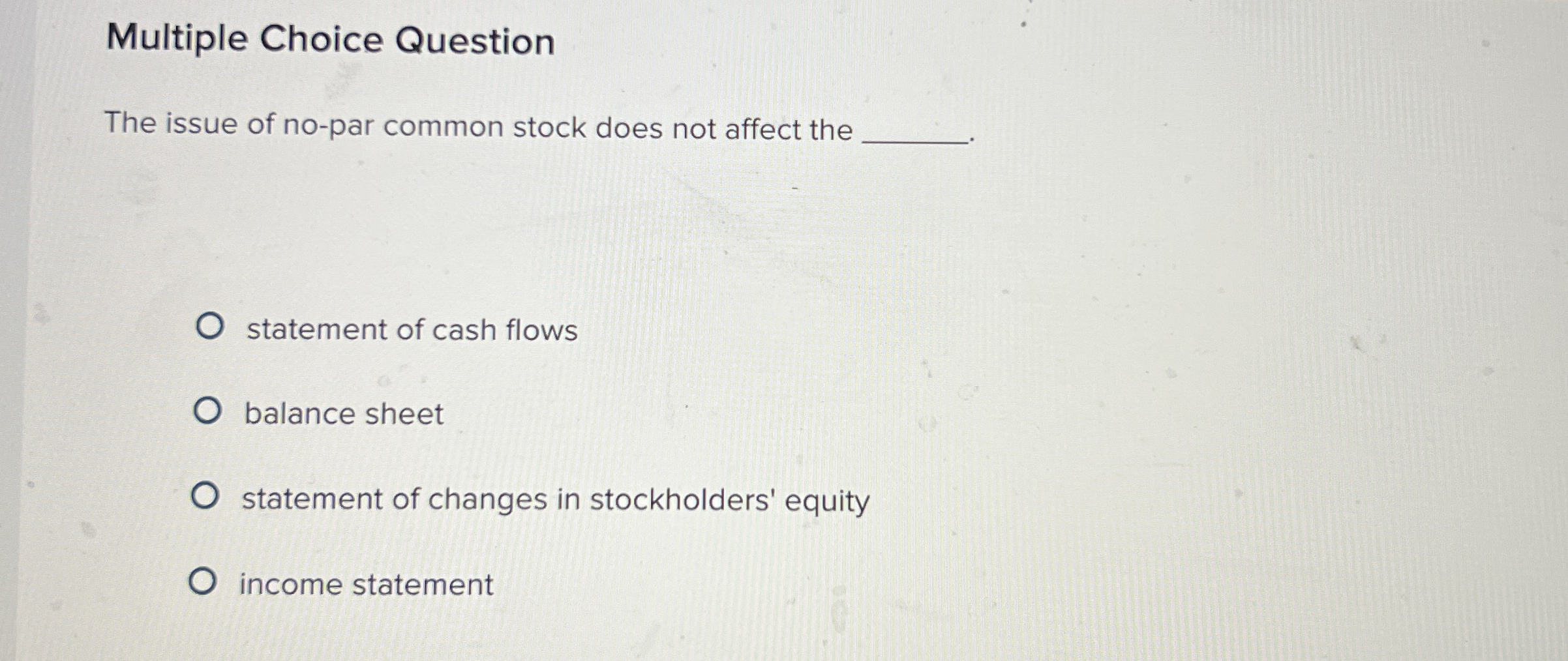Click the balance sheet label text
1568x661 pixels.
coord(342,414)
